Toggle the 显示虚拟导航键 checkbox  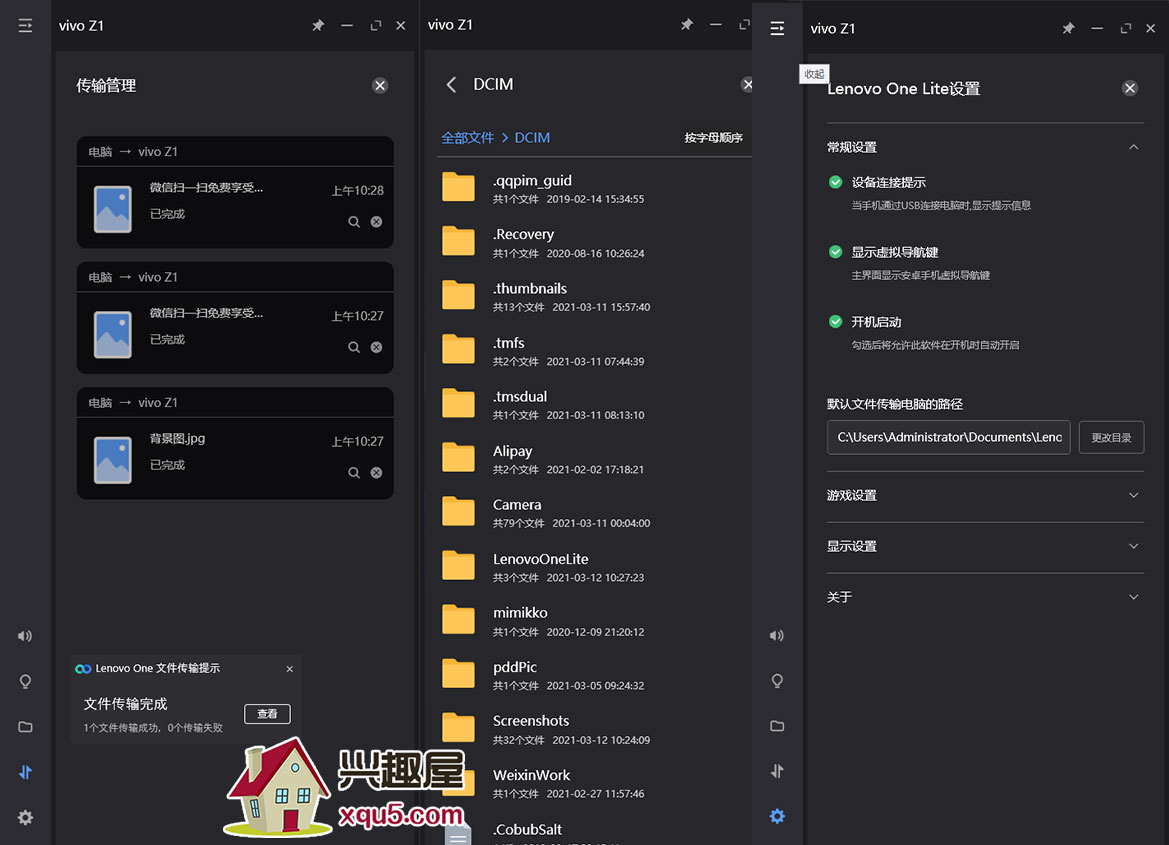[x=836, y=252]
